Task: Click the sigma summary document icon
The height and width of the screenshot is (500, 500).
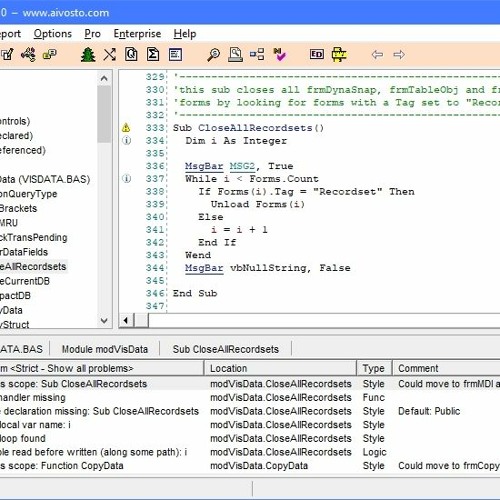Action: (x=153, y=54)
